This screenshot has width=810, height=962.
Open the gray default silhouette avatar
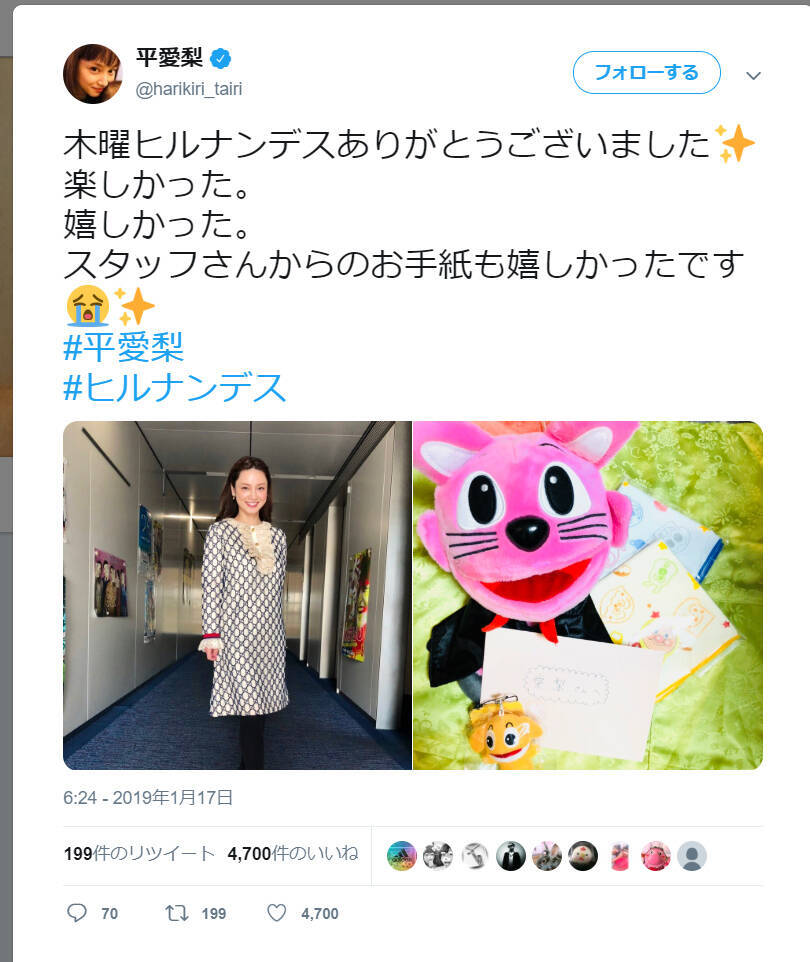pos(692,856)
